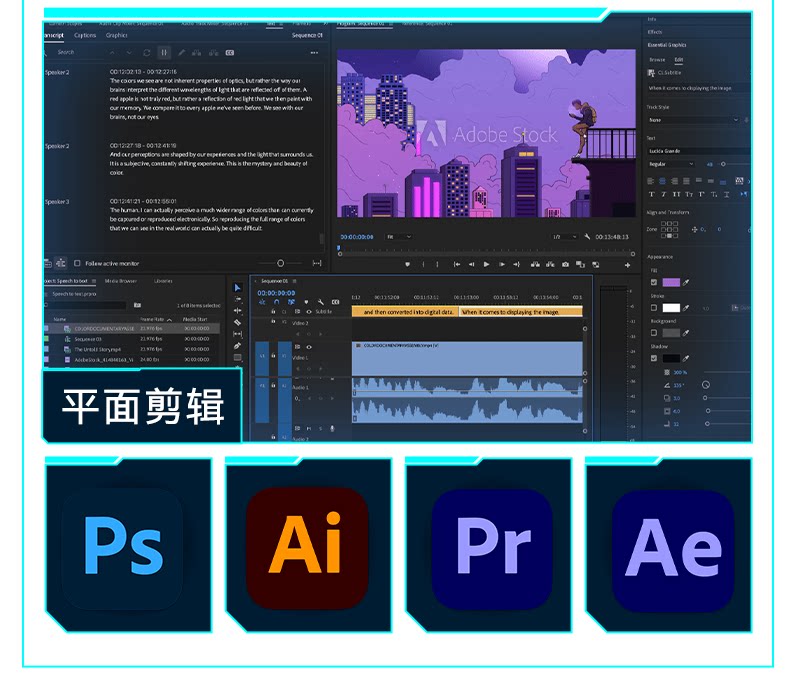This screenshot has width=790, height=683.
Task: Select the Razor tool
Action: (237, 322)
